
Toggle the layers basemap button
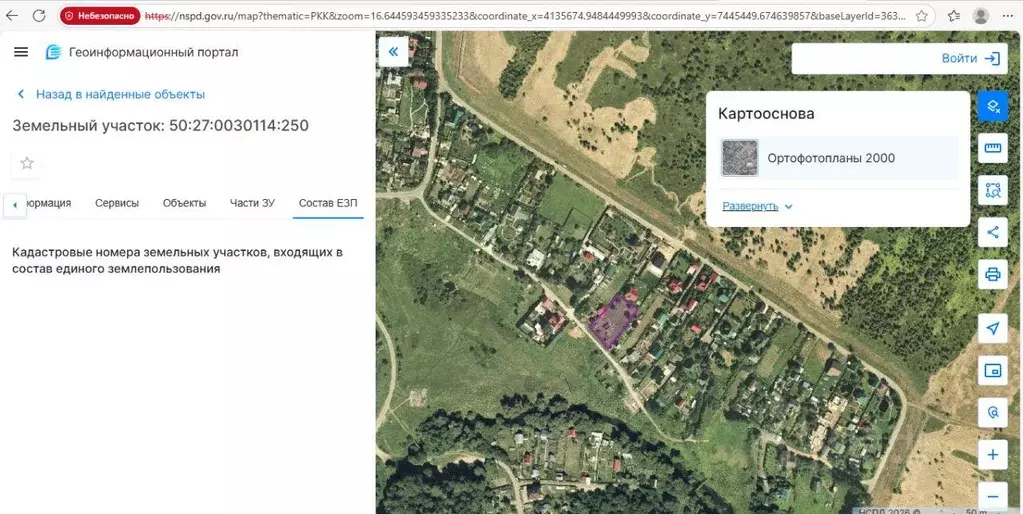pos(993,106)
